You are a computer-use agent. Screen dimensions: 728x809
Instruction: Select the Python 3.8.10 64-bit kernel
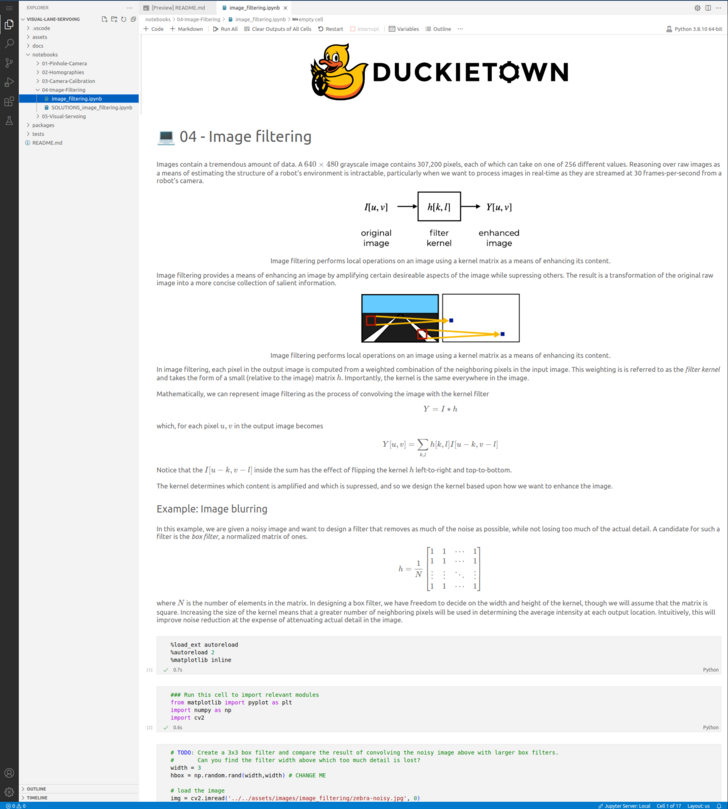point(694,29)
